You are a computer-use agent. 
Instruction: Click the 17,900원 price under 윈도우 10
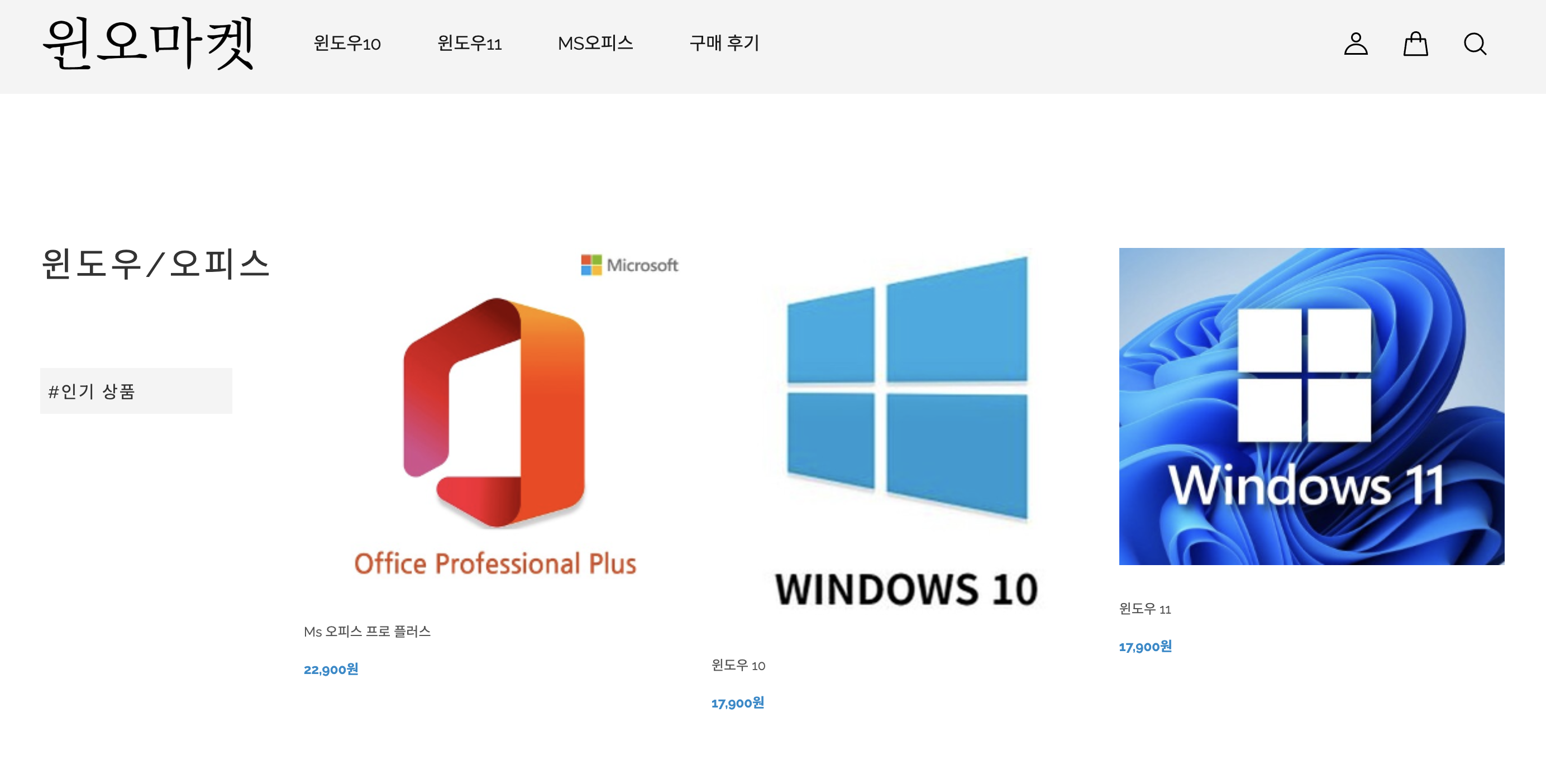pyautogui.click(x=737, y=702)
